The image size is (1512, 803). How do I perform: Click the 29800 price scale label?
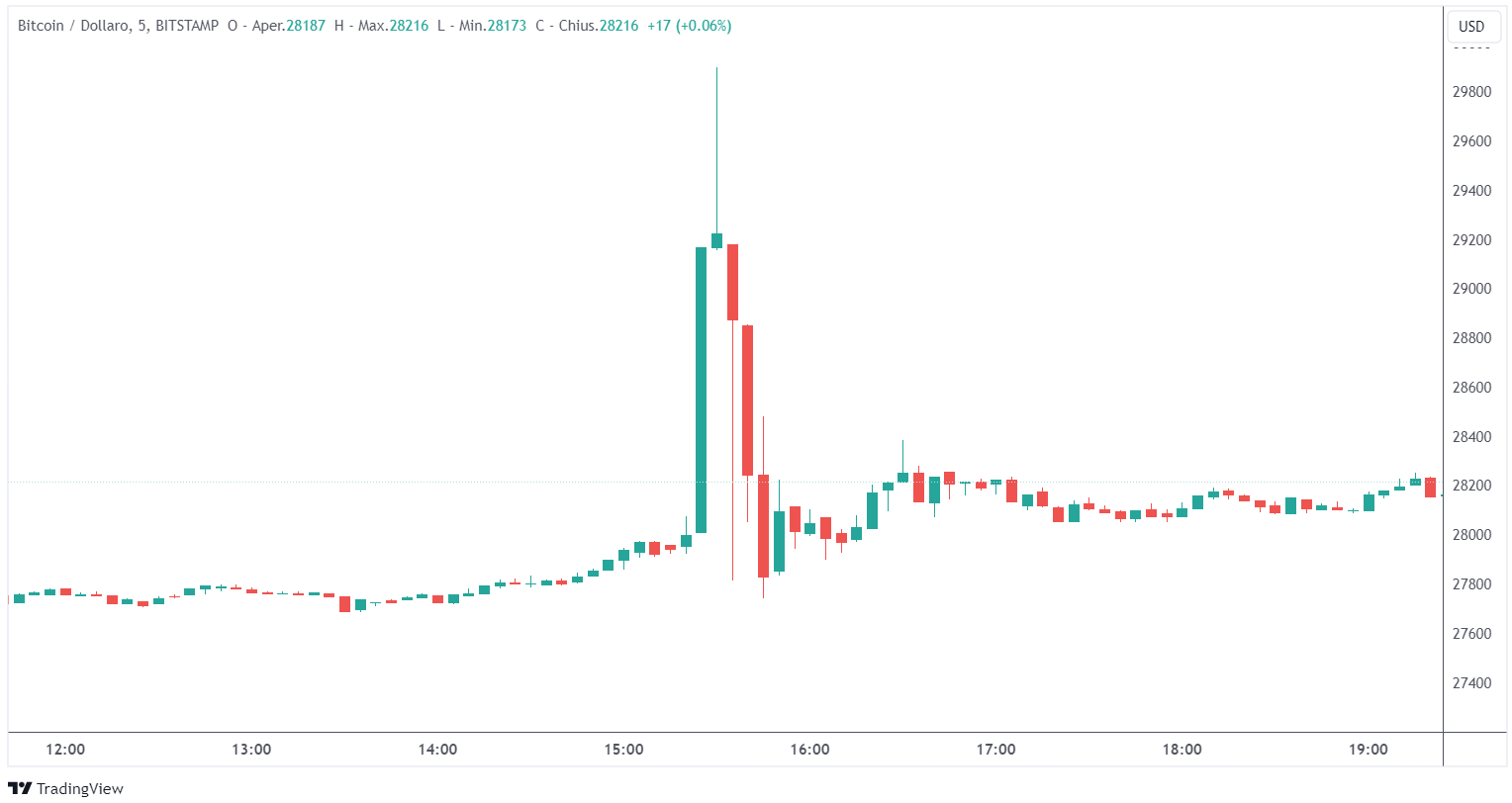pos(1471,92)
